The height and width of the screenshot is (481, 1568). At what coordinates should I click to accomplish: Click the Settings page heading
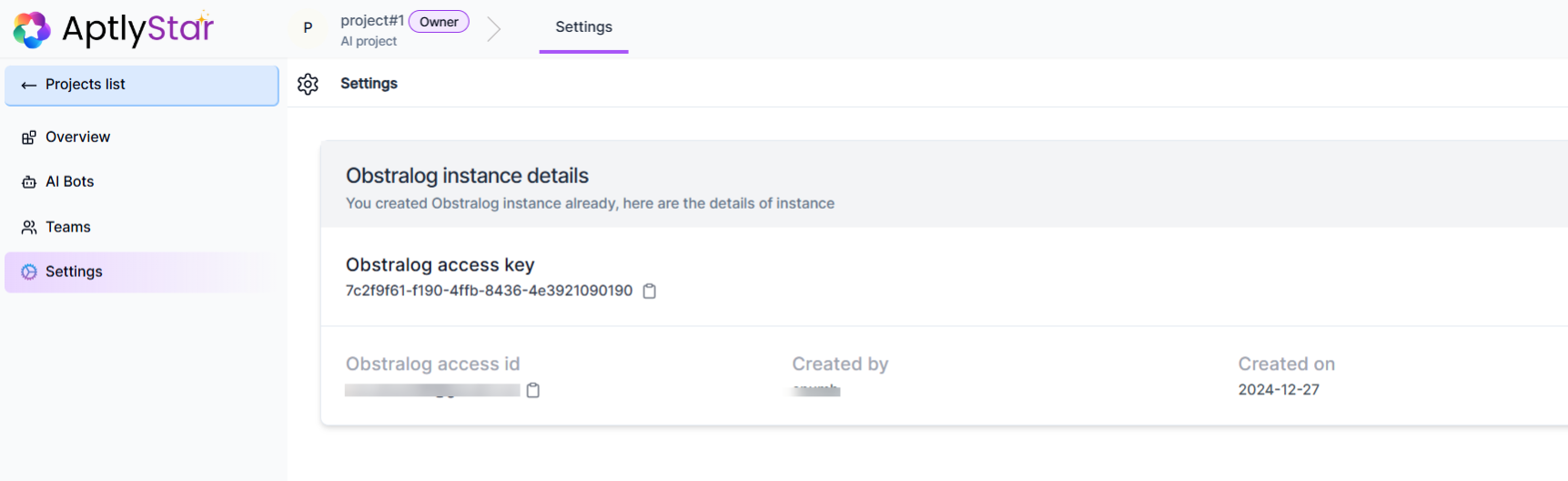[369, 83]
